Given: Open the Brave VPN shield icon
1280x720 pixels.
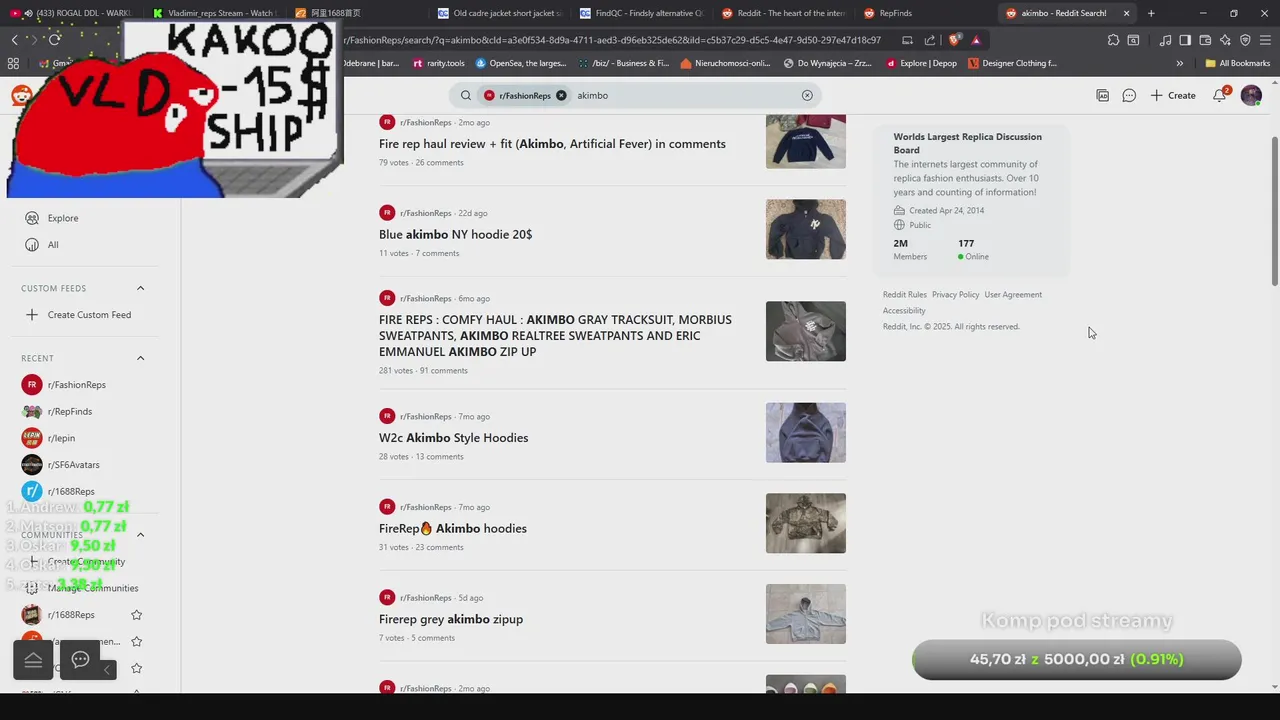Looking at the screenshot, I should tap(1245, 40).
